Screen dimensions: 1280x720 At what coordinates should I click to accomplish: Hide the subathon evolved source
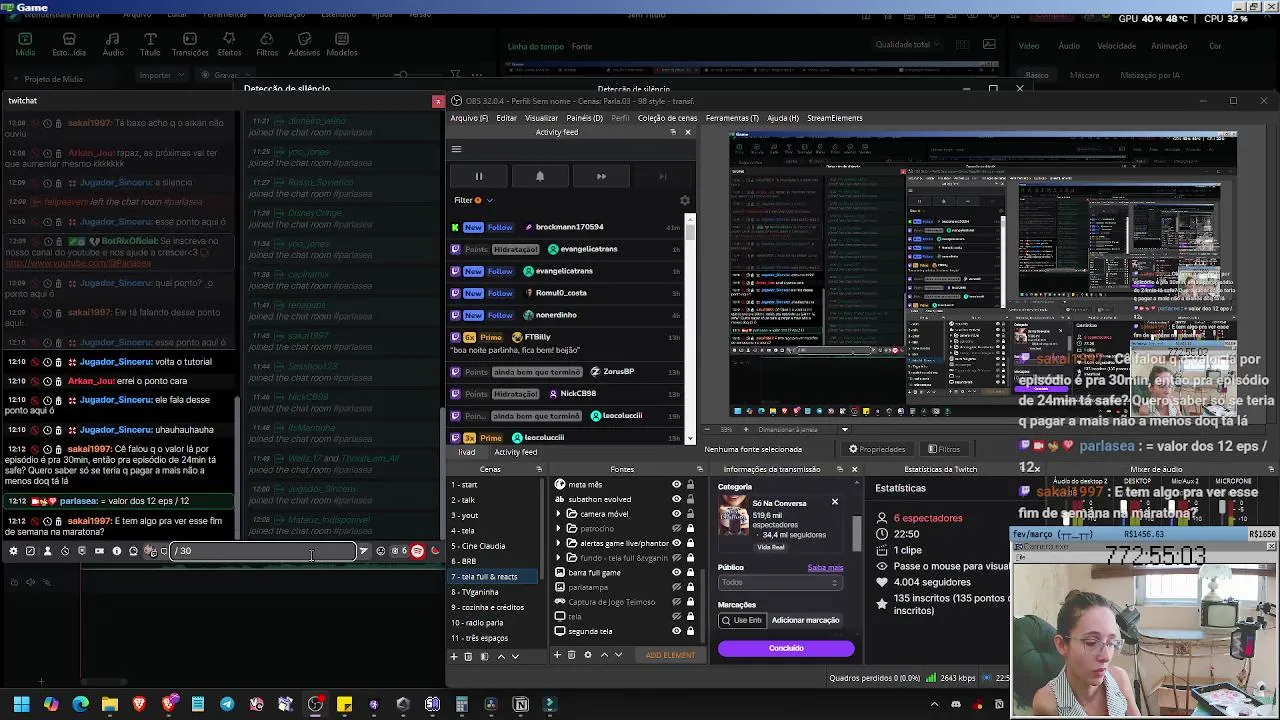tap(676, 499)
